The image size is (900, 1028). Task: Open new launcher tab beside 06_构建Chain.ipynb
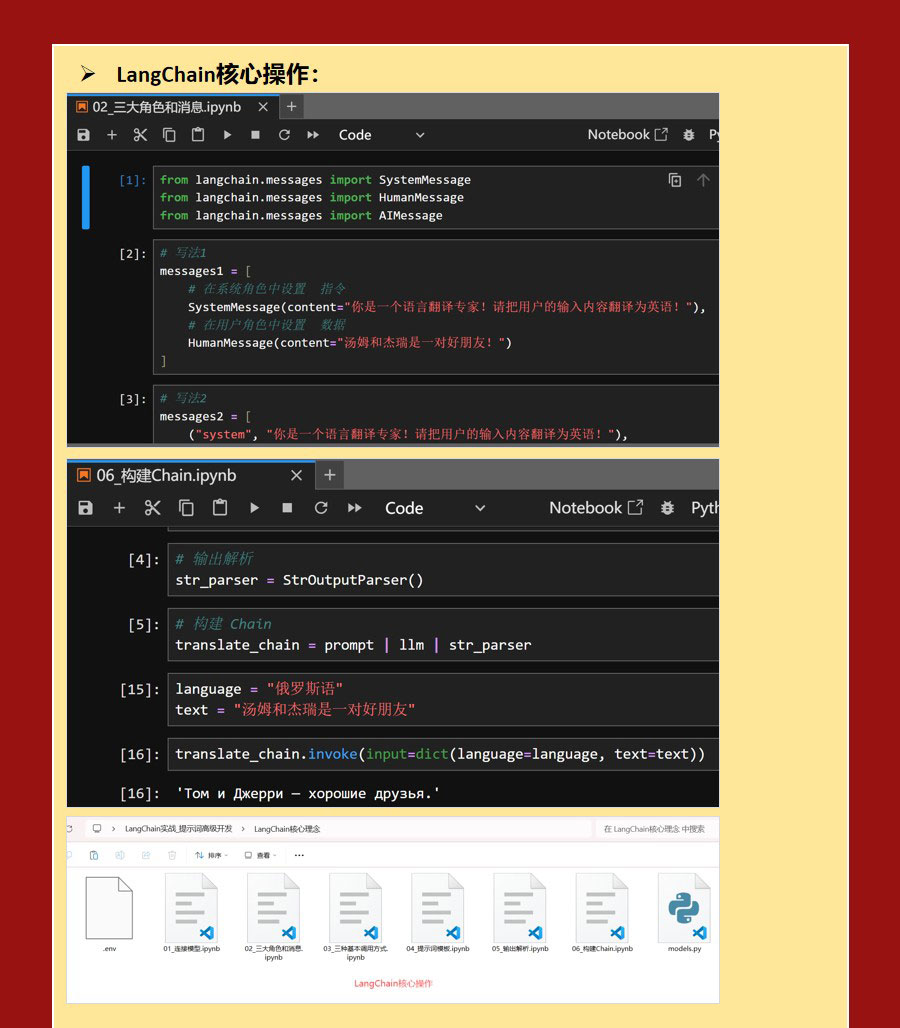click(x=329, y=475)
